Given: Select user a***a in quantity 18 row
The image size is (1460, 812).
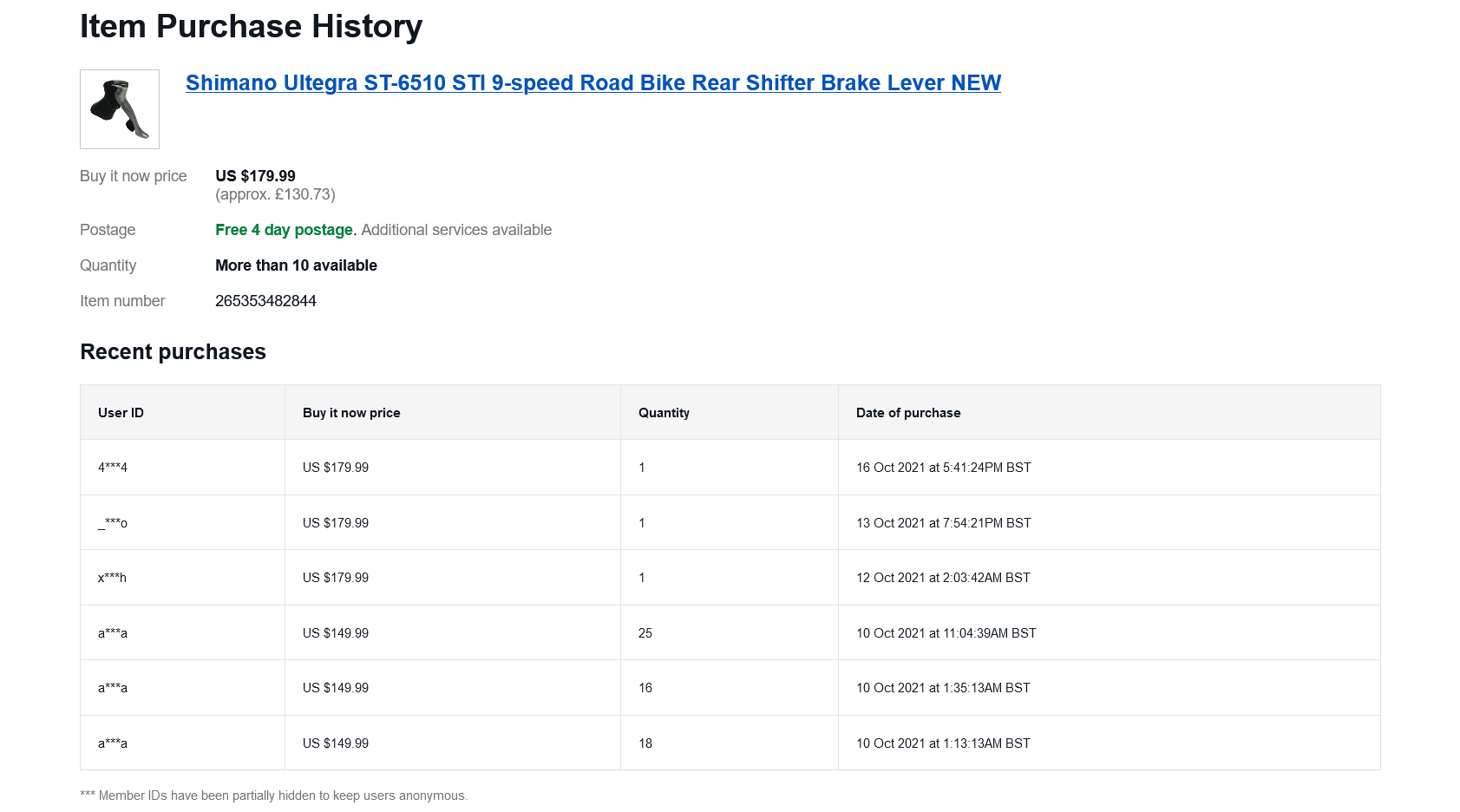Looking at the screenshot, I should tap(113, 743).
